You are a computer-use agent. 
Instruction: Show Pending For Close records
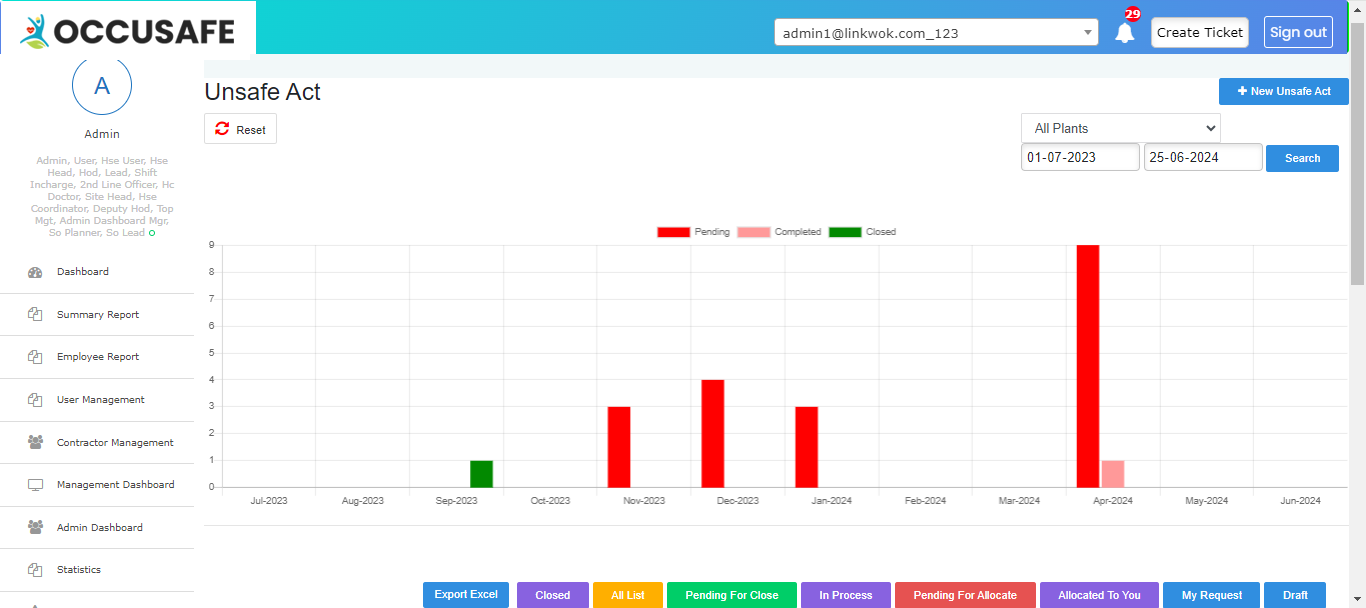(x=732, y=595)
